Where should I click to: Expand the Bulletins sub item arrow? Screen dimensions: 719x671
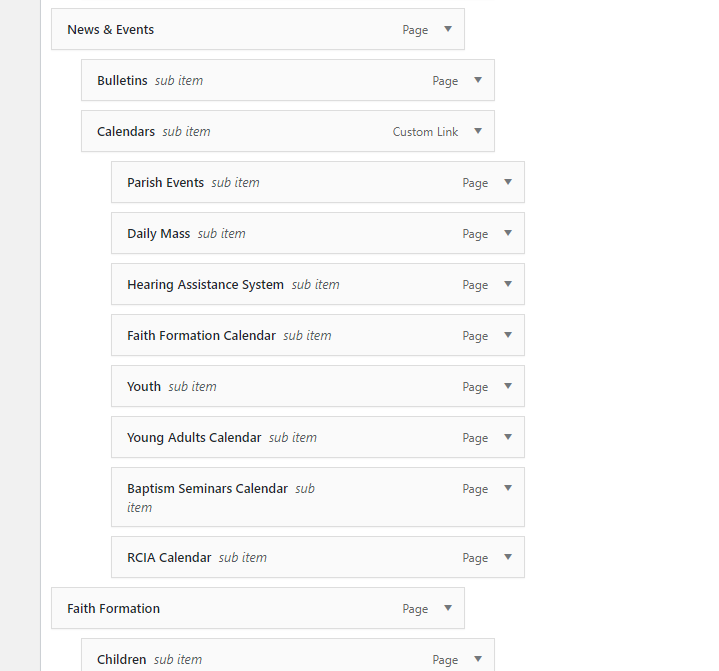tap(478, 80)
